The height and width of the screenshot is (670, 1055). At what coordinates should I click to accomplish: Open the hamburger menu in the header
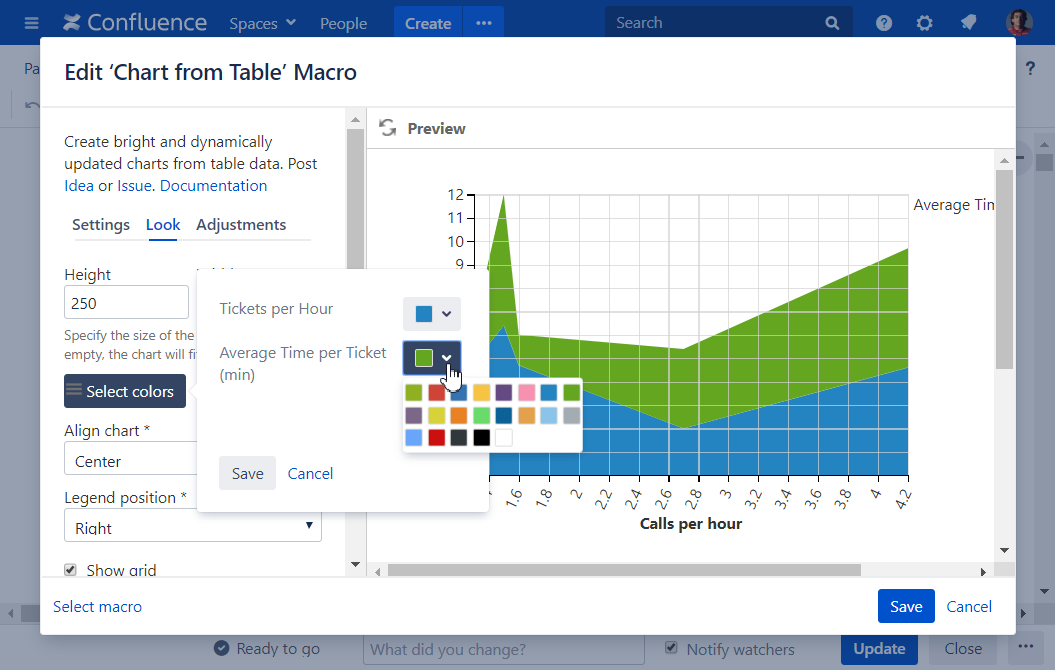pyautogui.click(x=31, y=23)
